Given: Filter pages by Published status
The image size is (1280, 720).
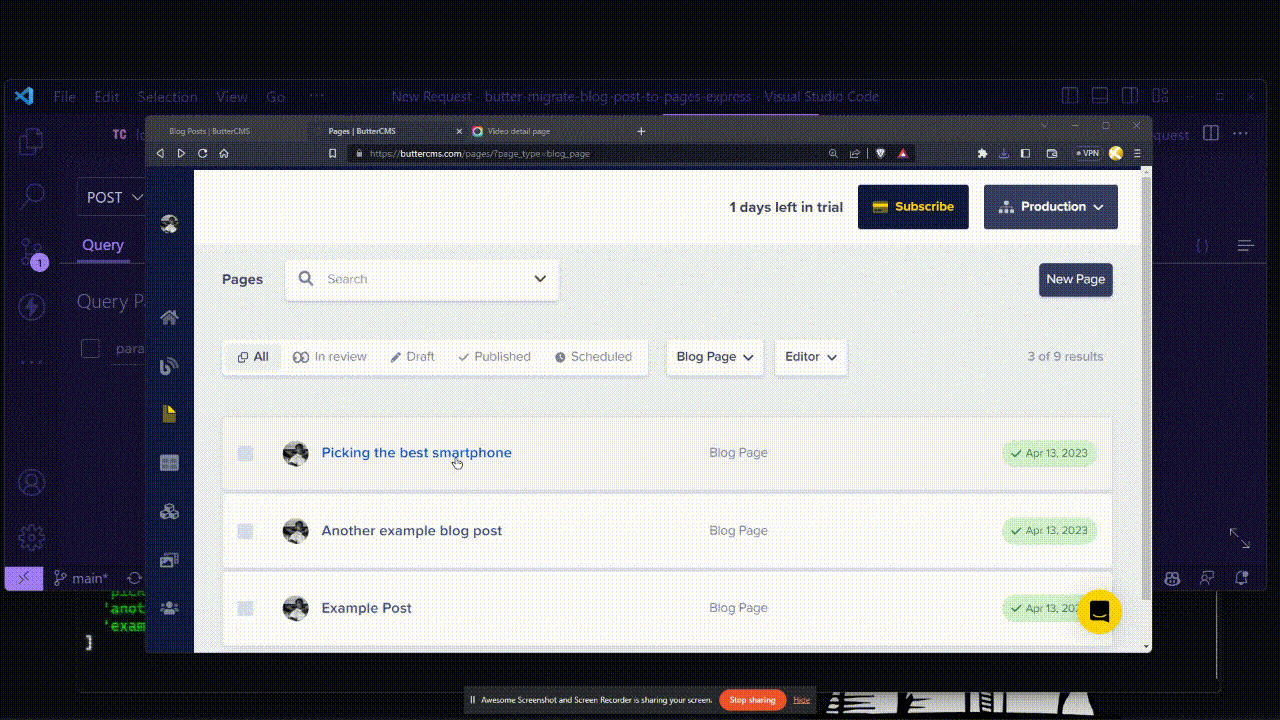Looking at the screenshot, I should coord(494,357).
